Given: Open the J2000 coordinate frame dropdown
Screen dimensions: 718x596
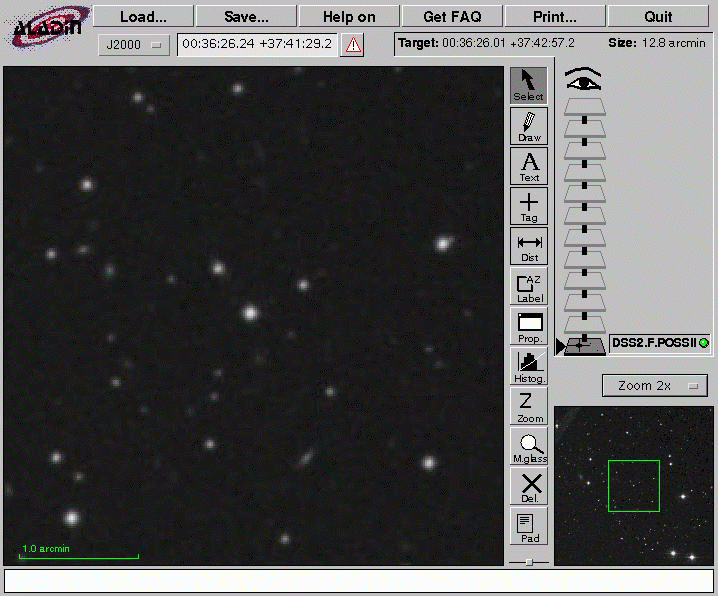Looking at the screenshot, I should 134,45.
